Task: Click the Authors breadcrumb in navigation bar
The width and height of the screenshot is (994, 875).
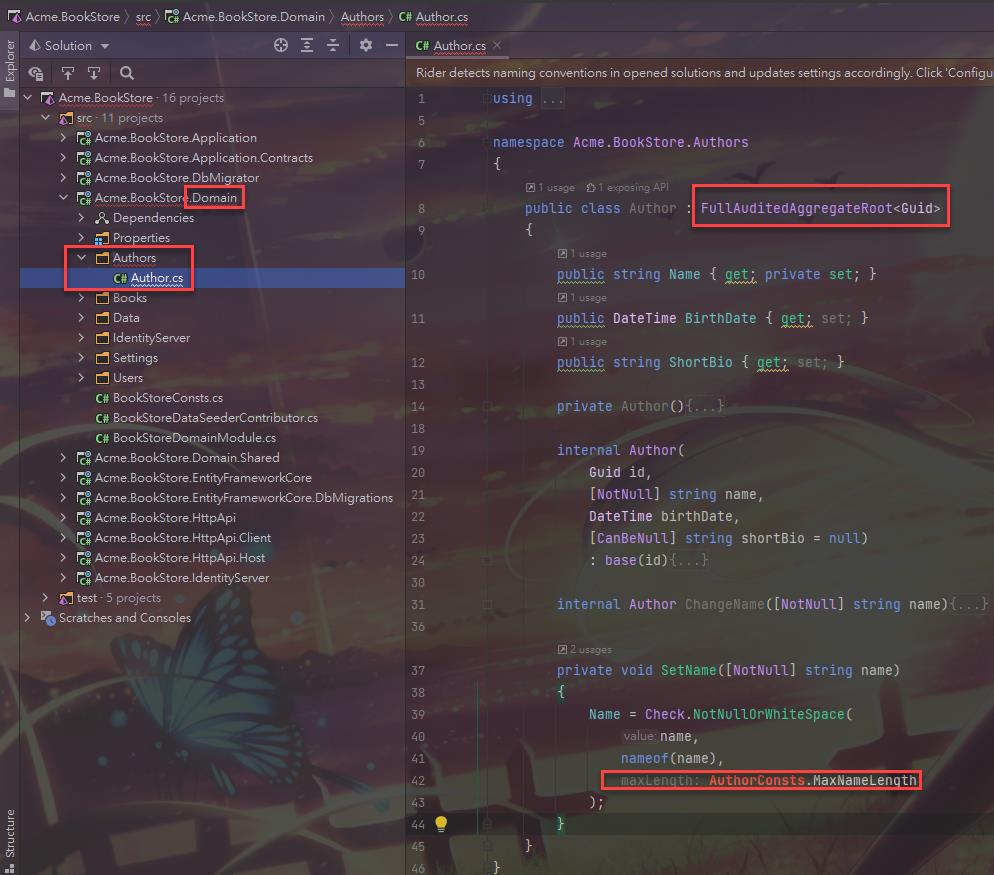Action: point(361,16)
